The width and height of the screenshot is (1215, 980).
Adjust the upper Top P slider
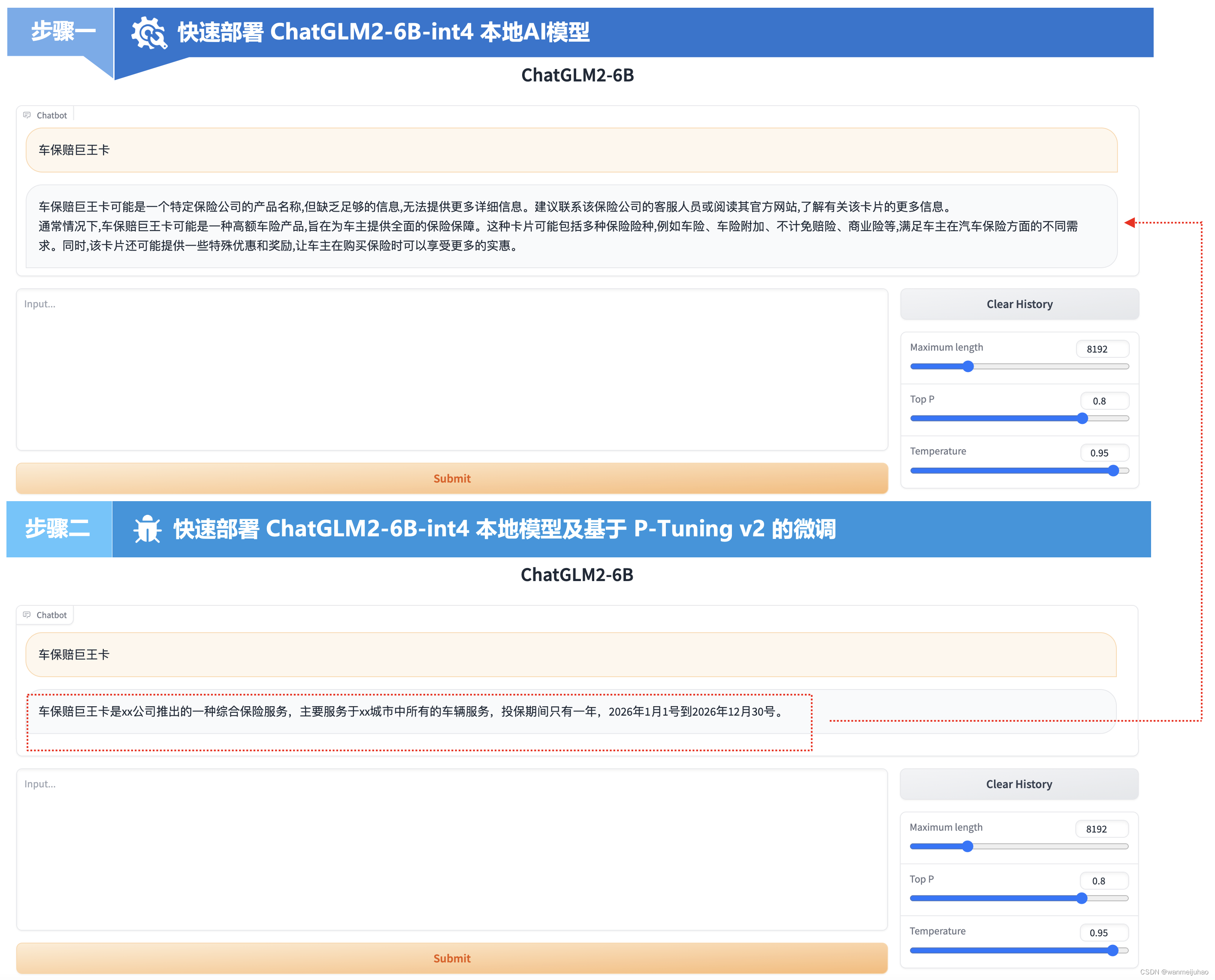[1019, 418]
